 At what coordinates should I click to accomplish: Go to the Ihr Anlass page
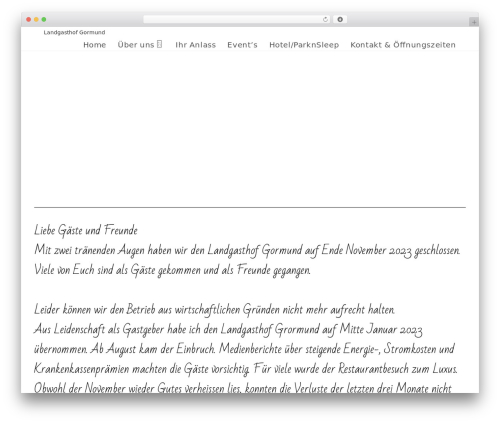click(196, 45)
